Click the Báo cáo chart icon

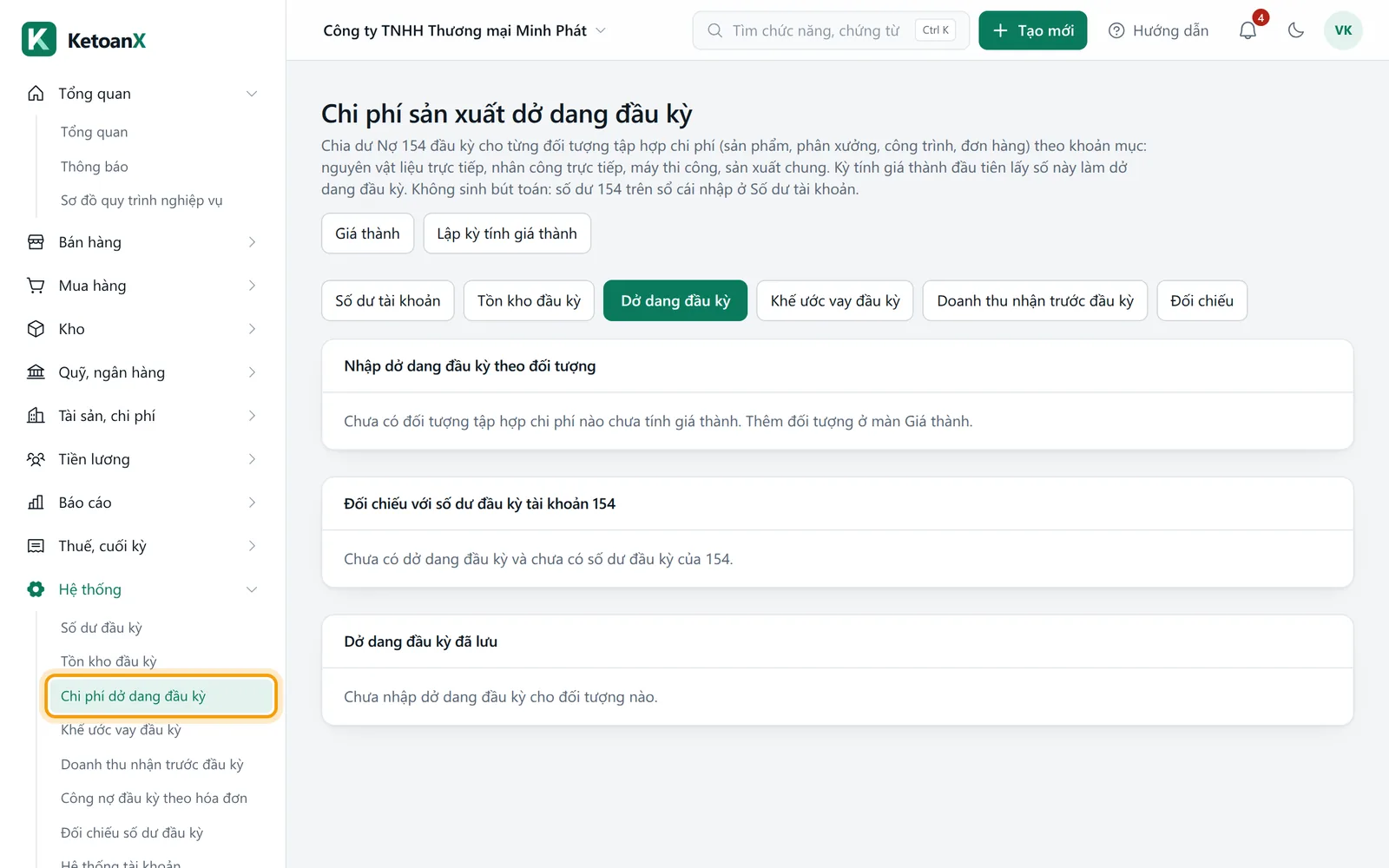[36, 503]
